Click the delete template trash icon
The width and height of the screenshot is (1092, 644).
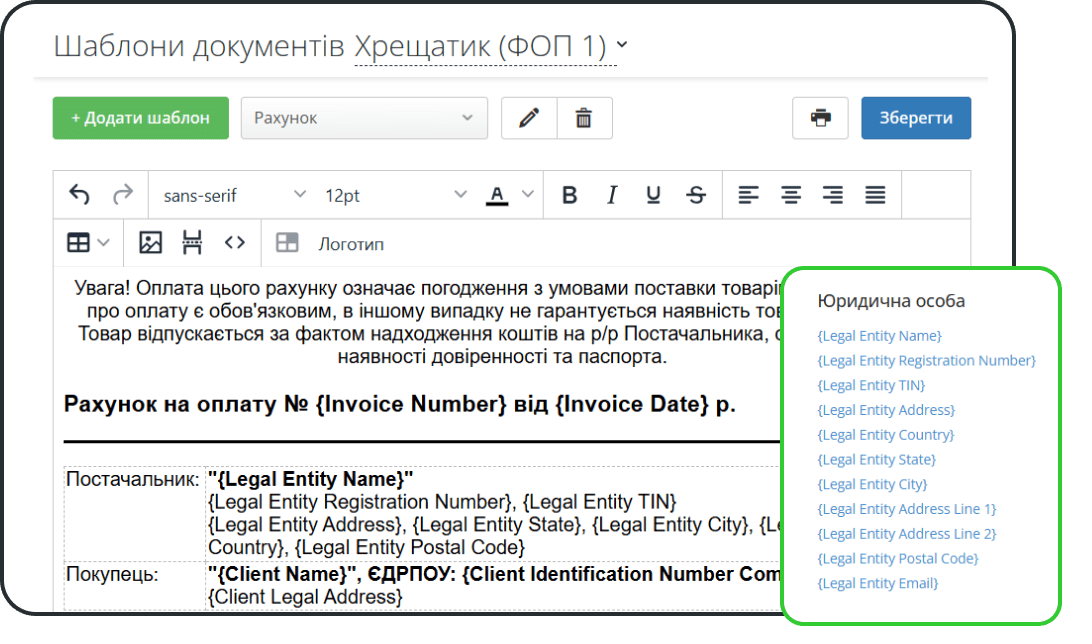584,117
